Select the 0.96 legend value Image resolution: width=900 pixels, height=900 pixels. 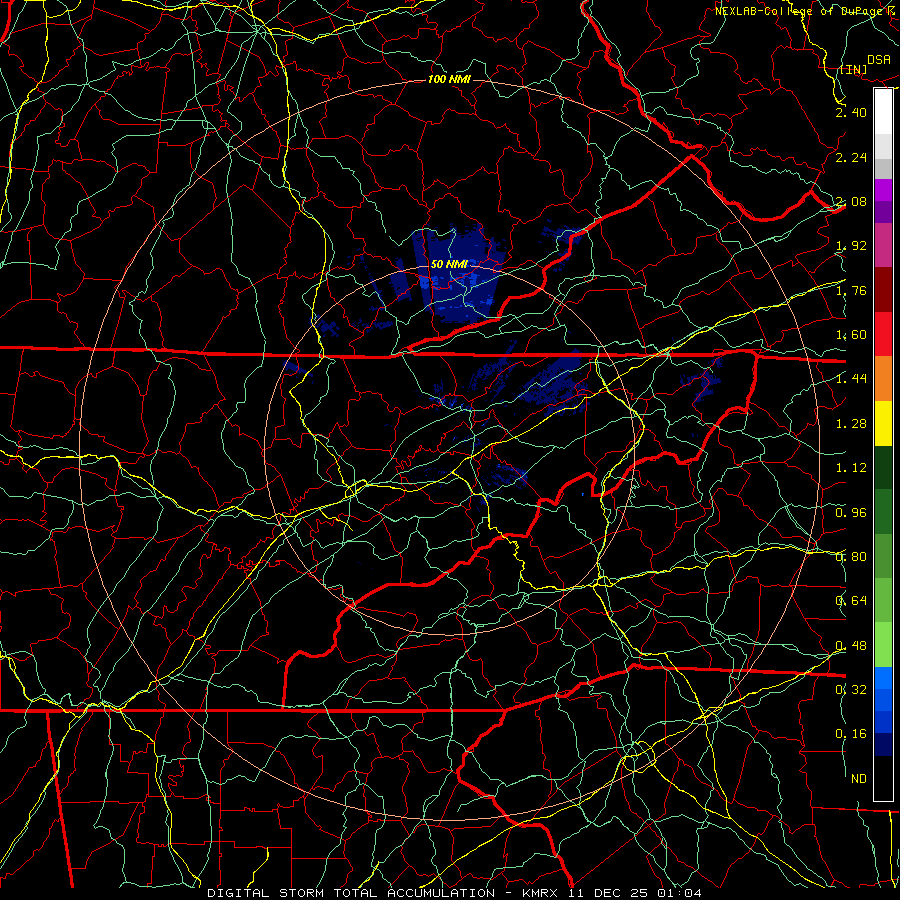[x=851, y=513]
